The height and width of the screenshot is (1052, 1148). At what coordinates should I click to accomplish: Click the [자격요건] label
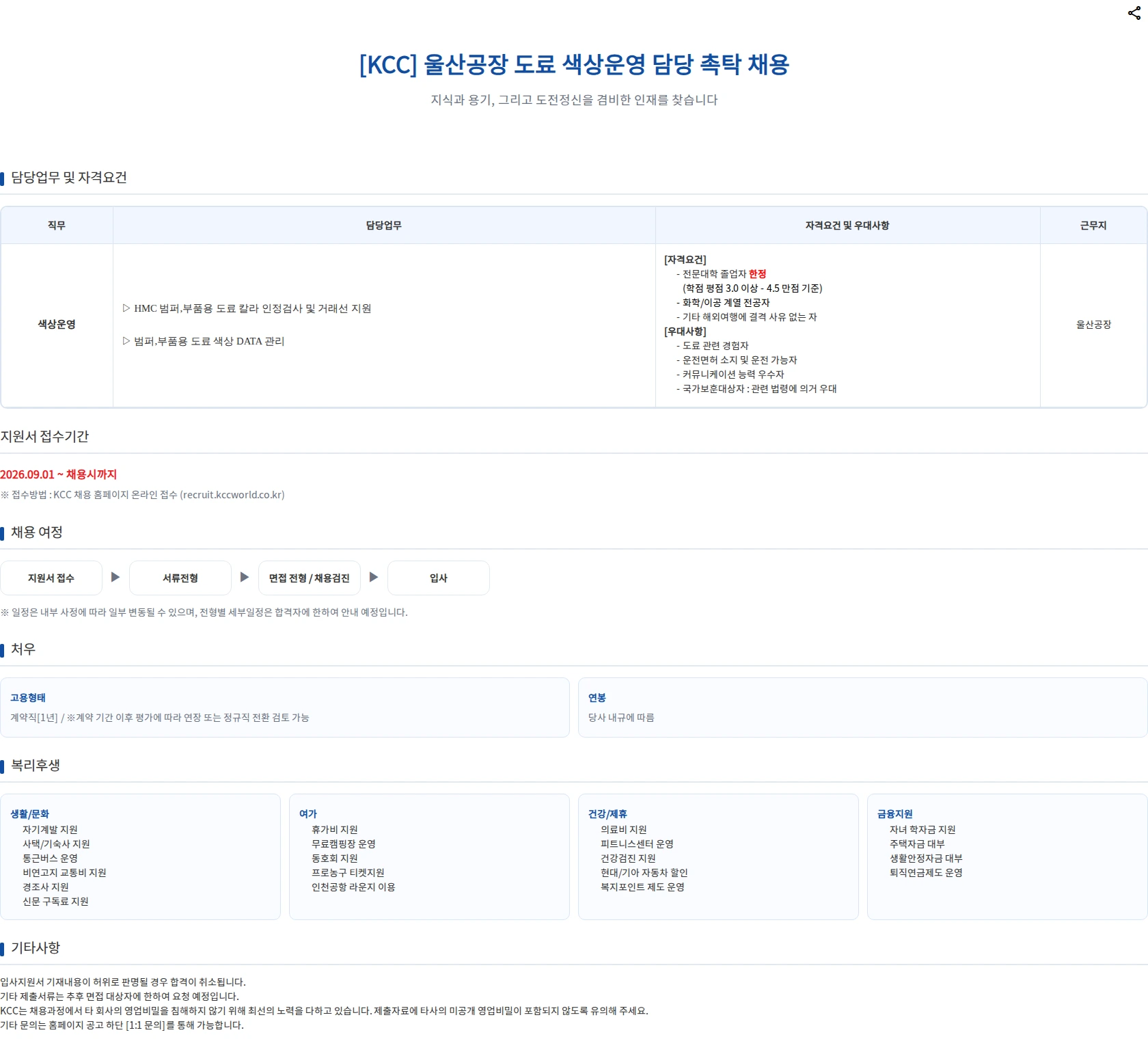[x=685, y=260]
